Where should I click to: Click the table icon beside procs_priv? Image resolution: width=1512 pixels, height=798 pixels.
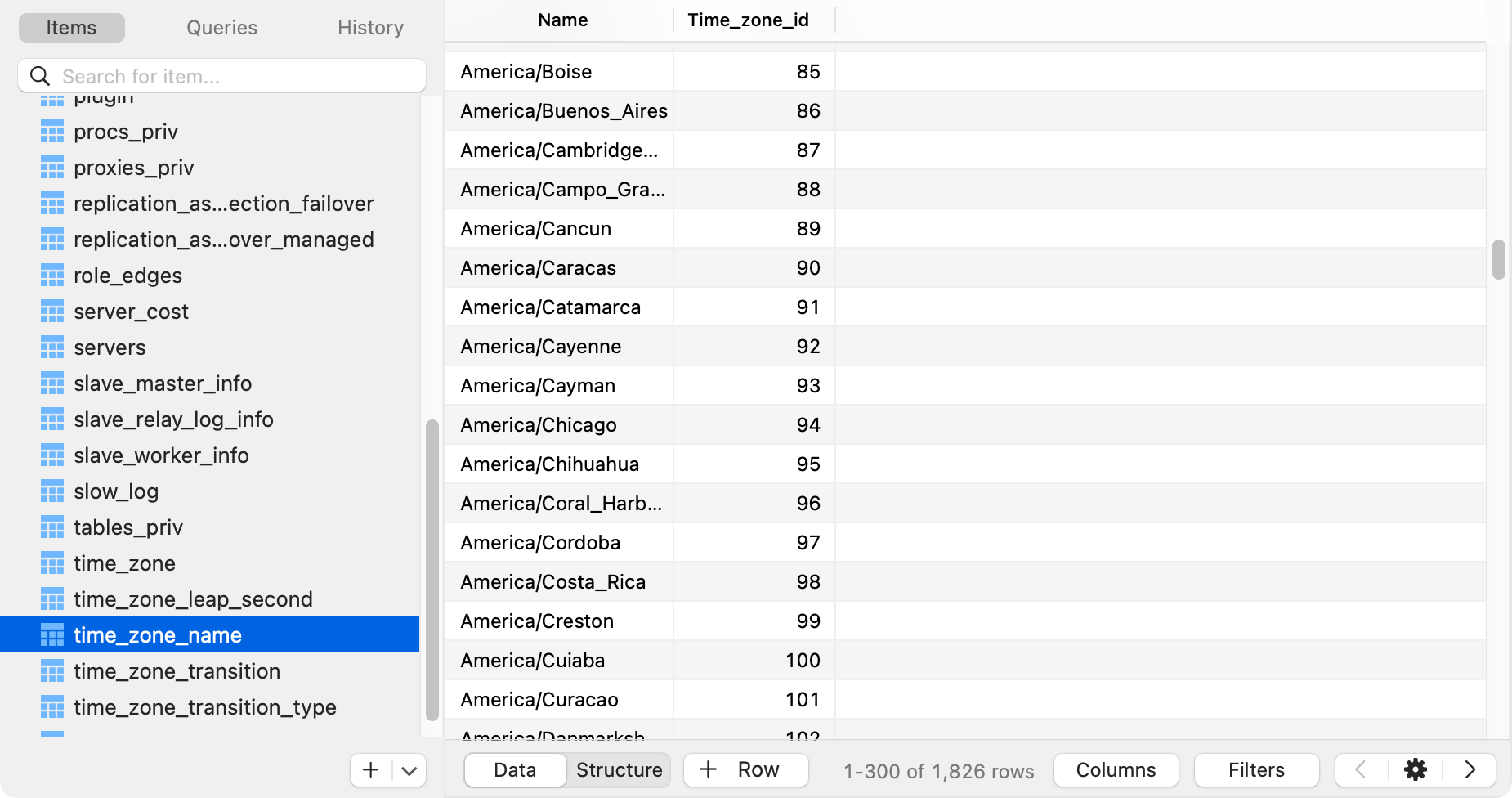[52, 132]
